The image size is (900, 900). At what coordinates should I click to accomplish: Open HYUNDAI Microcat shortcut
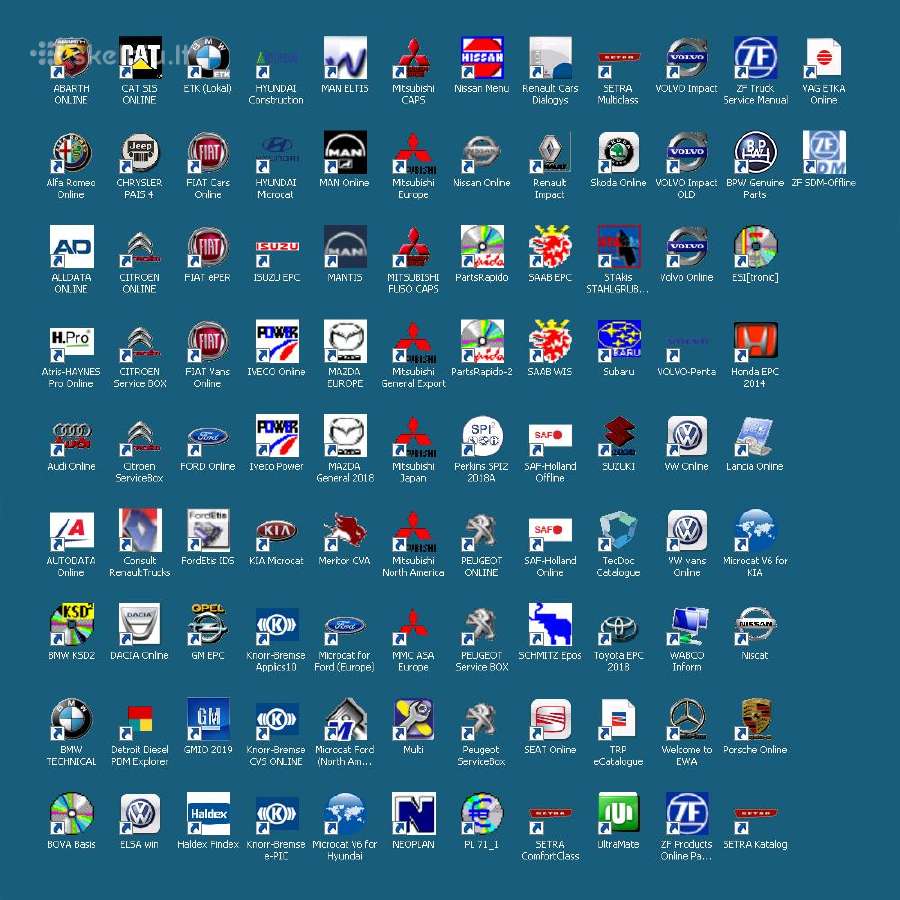276,152
